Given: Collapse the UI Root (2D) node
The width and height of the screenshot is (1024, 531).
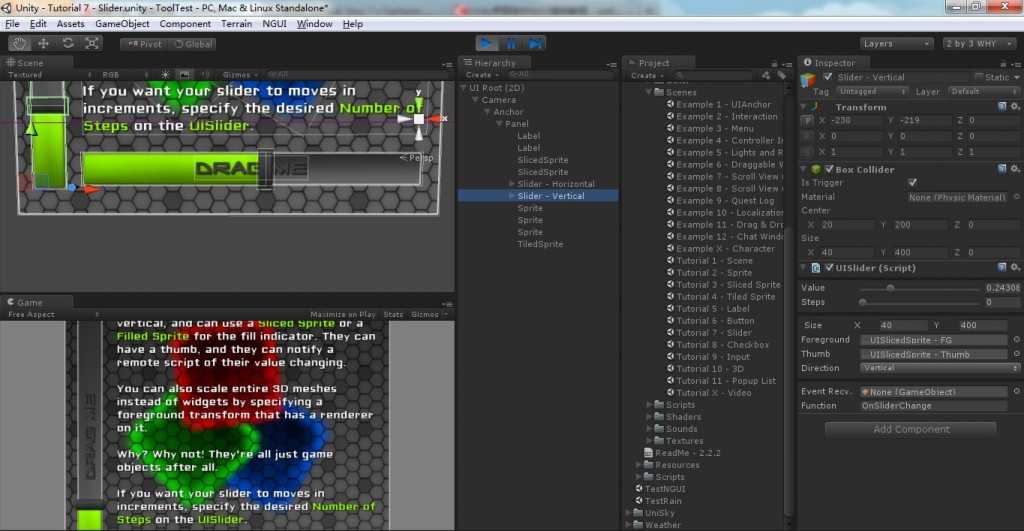Looking at the screenshot, I should coord(464,88).
